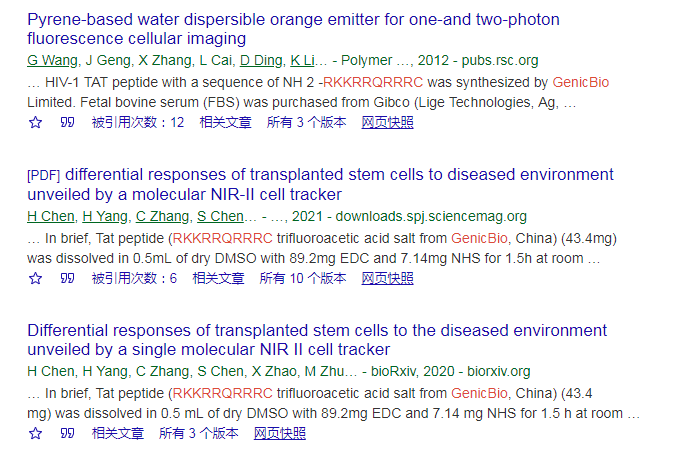View all 10 versions of PDF result
This screenshot has width=690, height=453.
[x=303, y=278]
